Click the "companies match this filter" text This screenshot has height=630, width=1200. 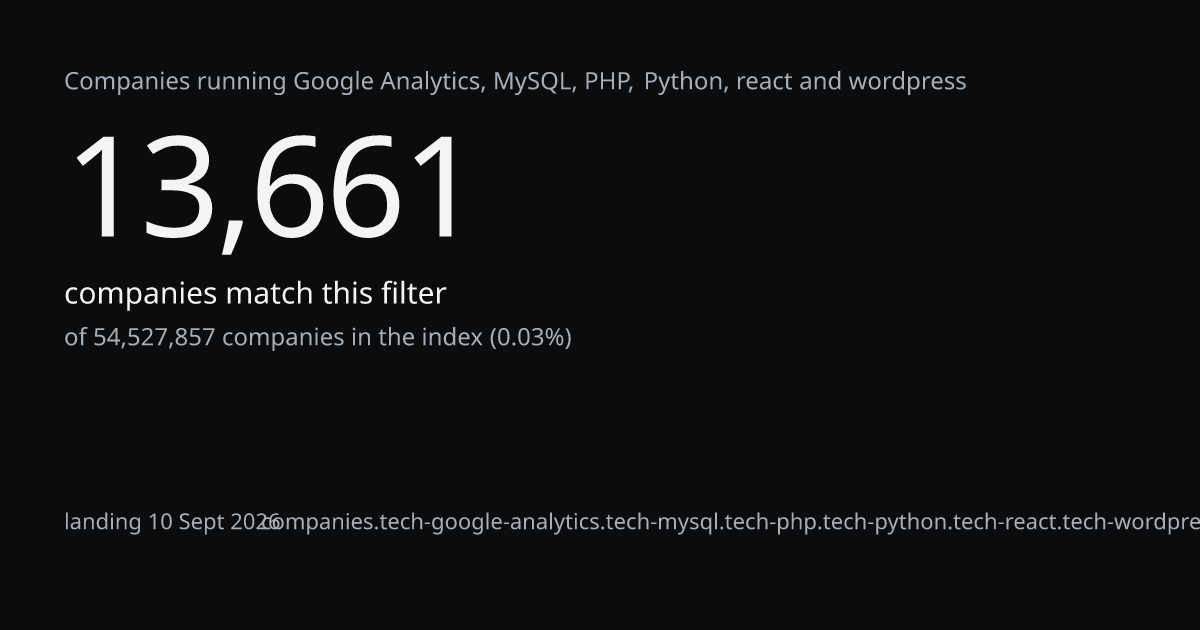point(255,294)
